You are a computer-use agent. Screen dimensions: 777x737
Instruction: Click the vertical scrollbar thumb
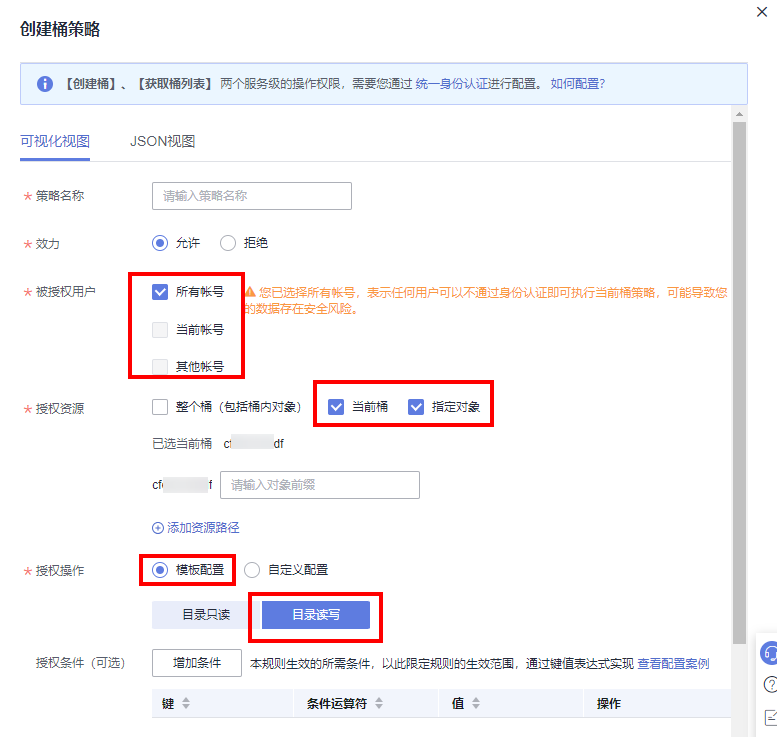point(739,383)
